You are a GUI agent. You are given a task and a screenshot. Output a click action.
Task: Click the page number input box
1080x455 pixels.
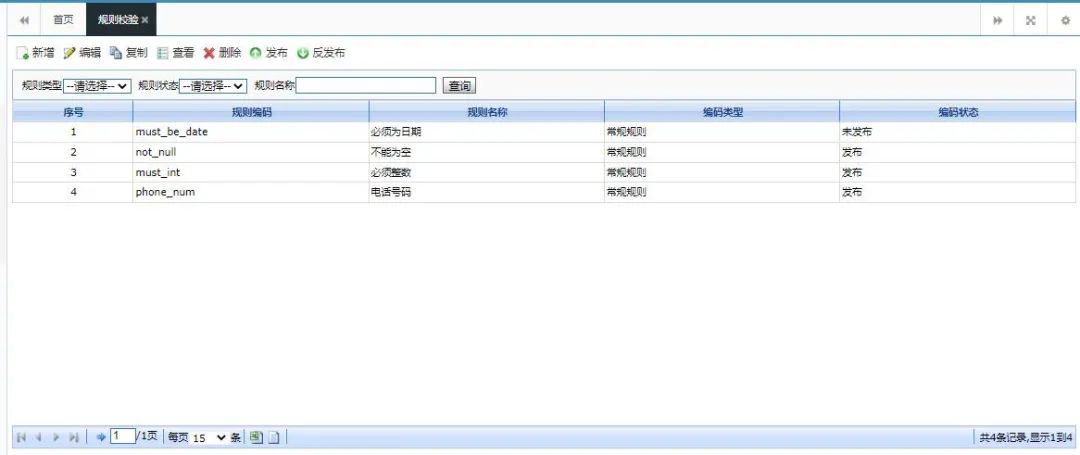123,436
